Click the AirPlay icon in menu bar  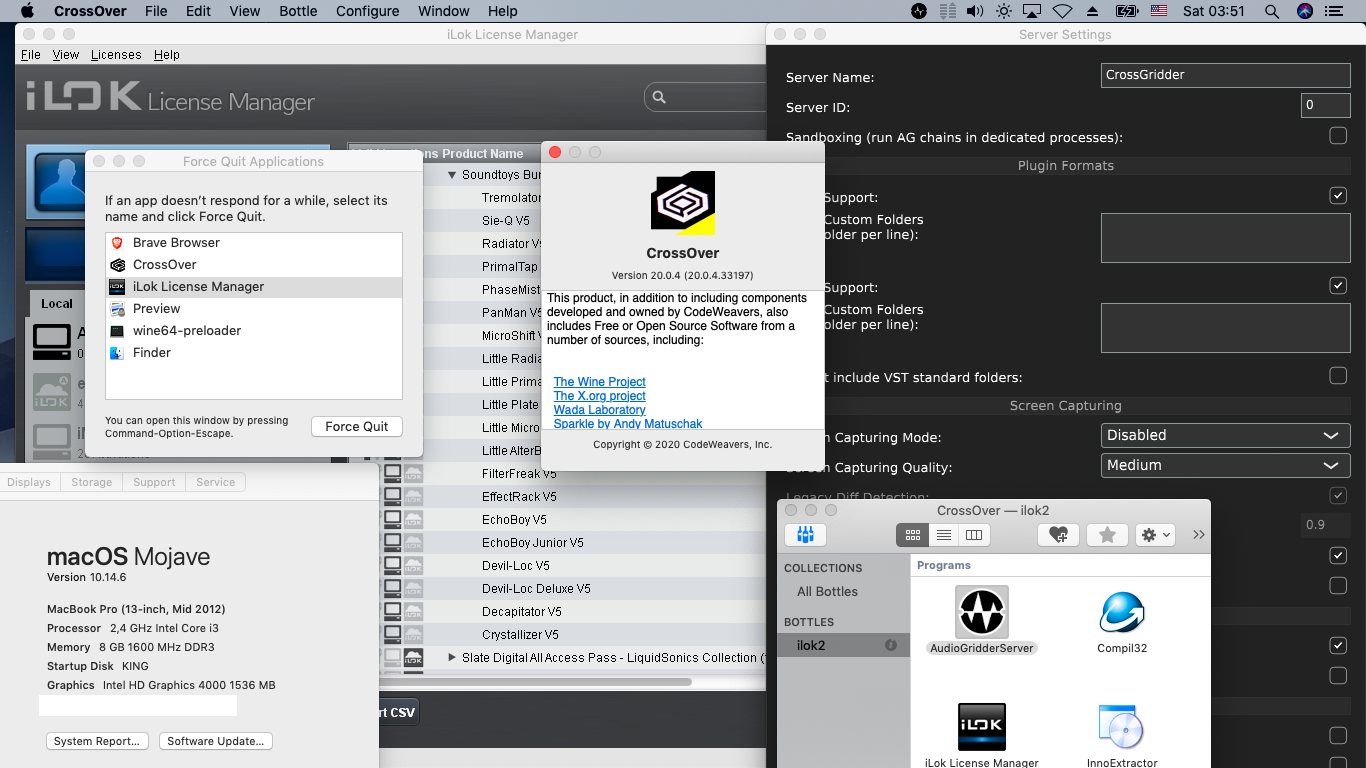tap(1034, 11)
